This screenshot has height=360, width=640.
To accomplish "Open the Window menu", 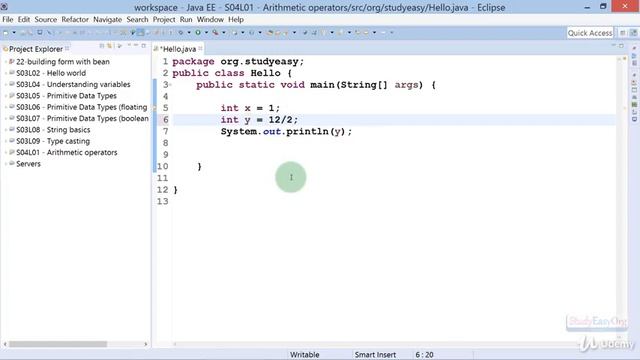I will pyautogui.click(x=210, y=20).
